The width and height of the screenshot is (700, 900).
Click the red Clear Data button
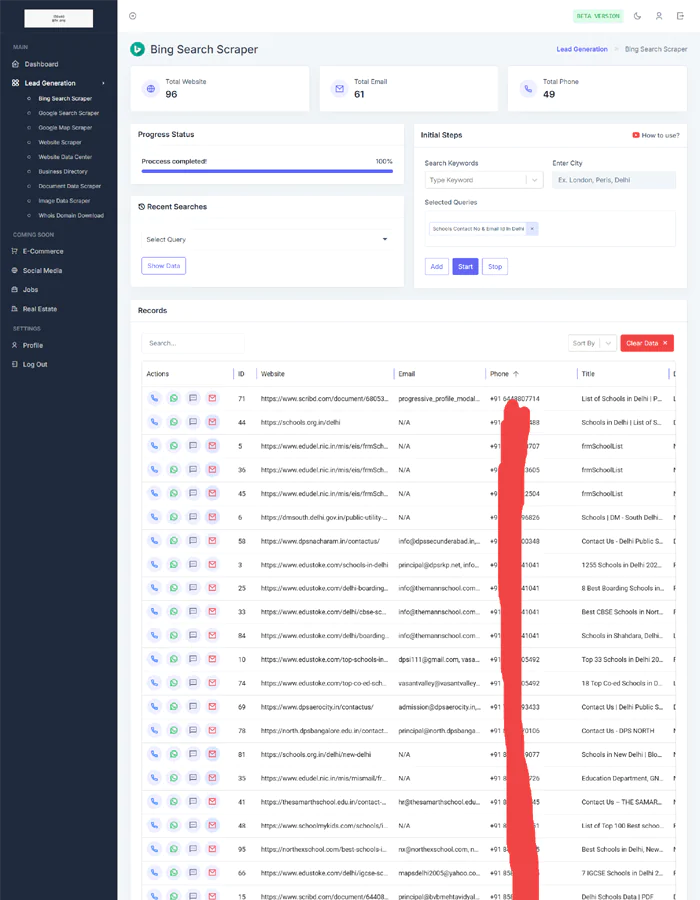point(646,343)
